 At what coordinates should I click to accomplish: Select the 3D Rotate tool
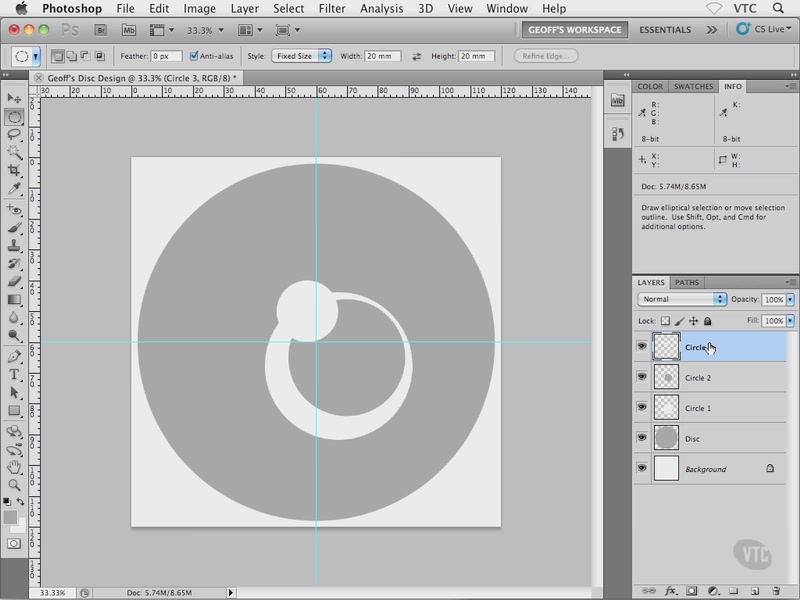point(14,431)
